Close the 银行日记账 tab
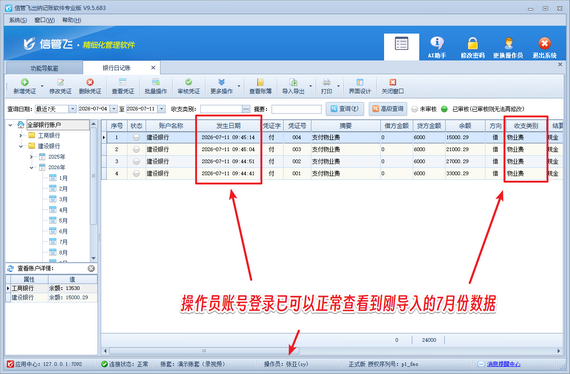The height and width of the screenshot is (374, 570). tap(153, 68)
